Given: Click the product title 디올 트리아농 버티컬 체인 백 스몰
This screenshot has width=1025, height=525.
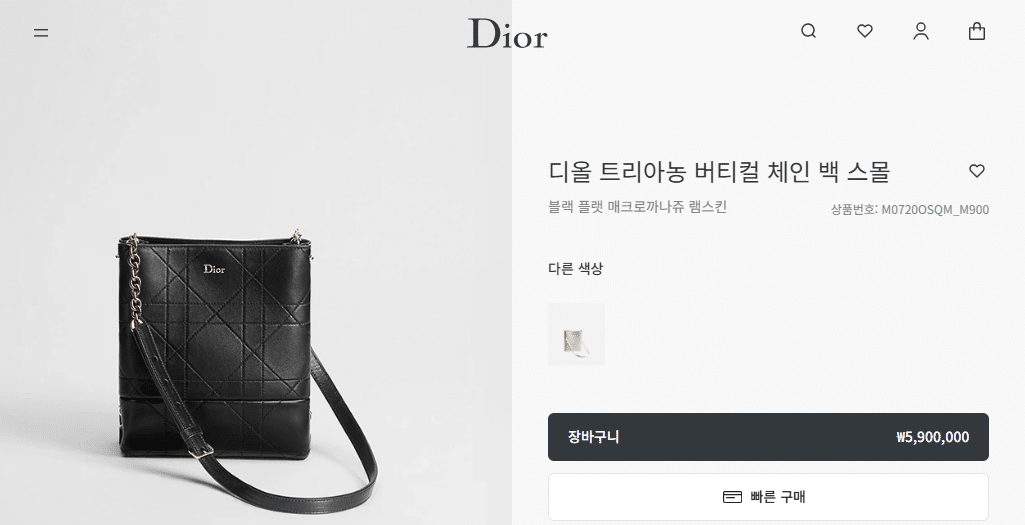Looking at the screenshot, I should pyautogui.click(x=719, y=172).
